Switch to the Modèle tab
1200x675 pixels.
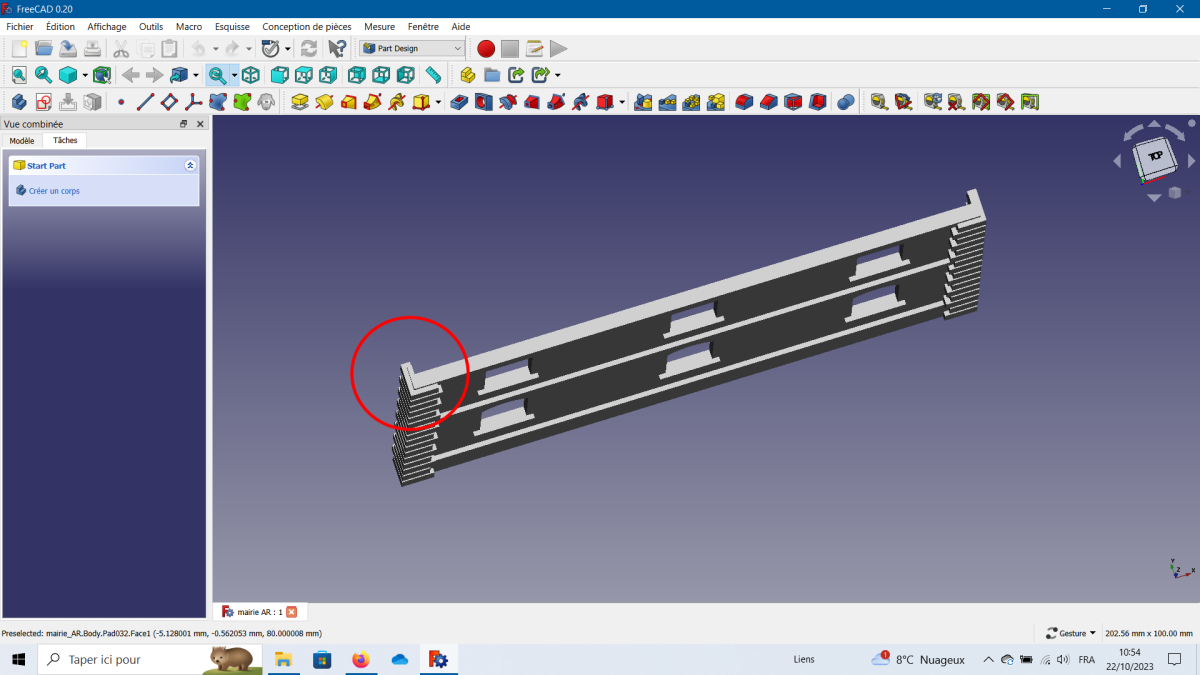point(22,141)
